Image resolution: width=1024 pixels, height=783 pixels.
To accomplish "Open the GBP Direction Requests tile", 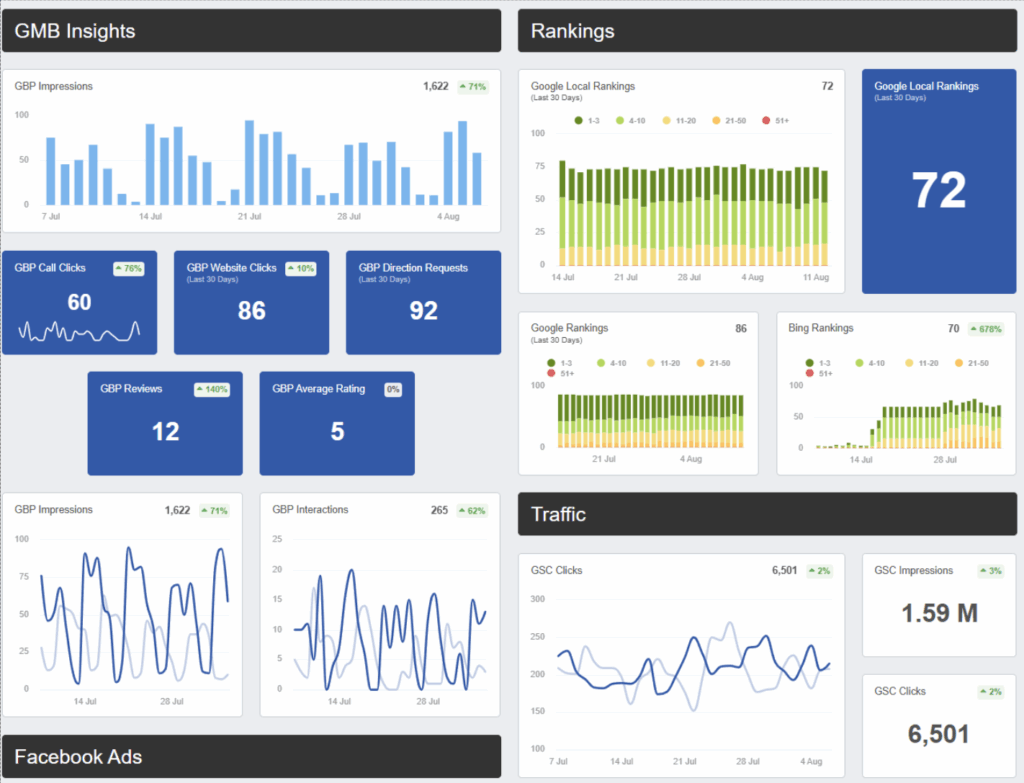I will tap(423, 302).
